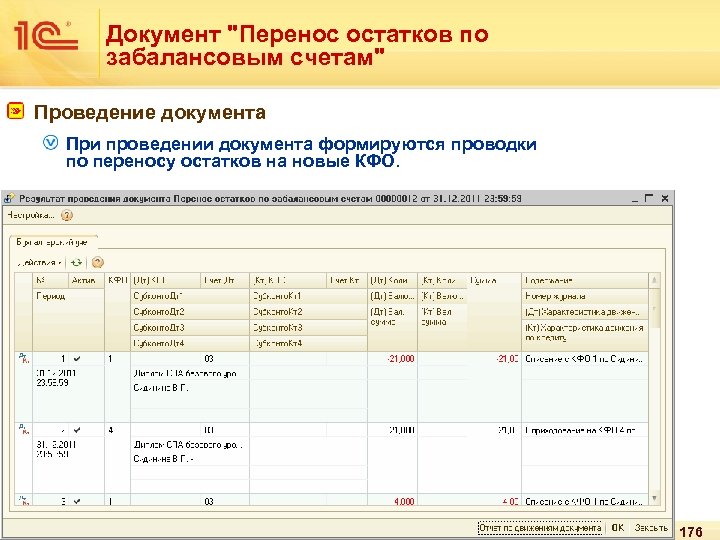Click the СубконтоДт1 header cell
This screenshot has width=720, height=540.
[190, 296]
